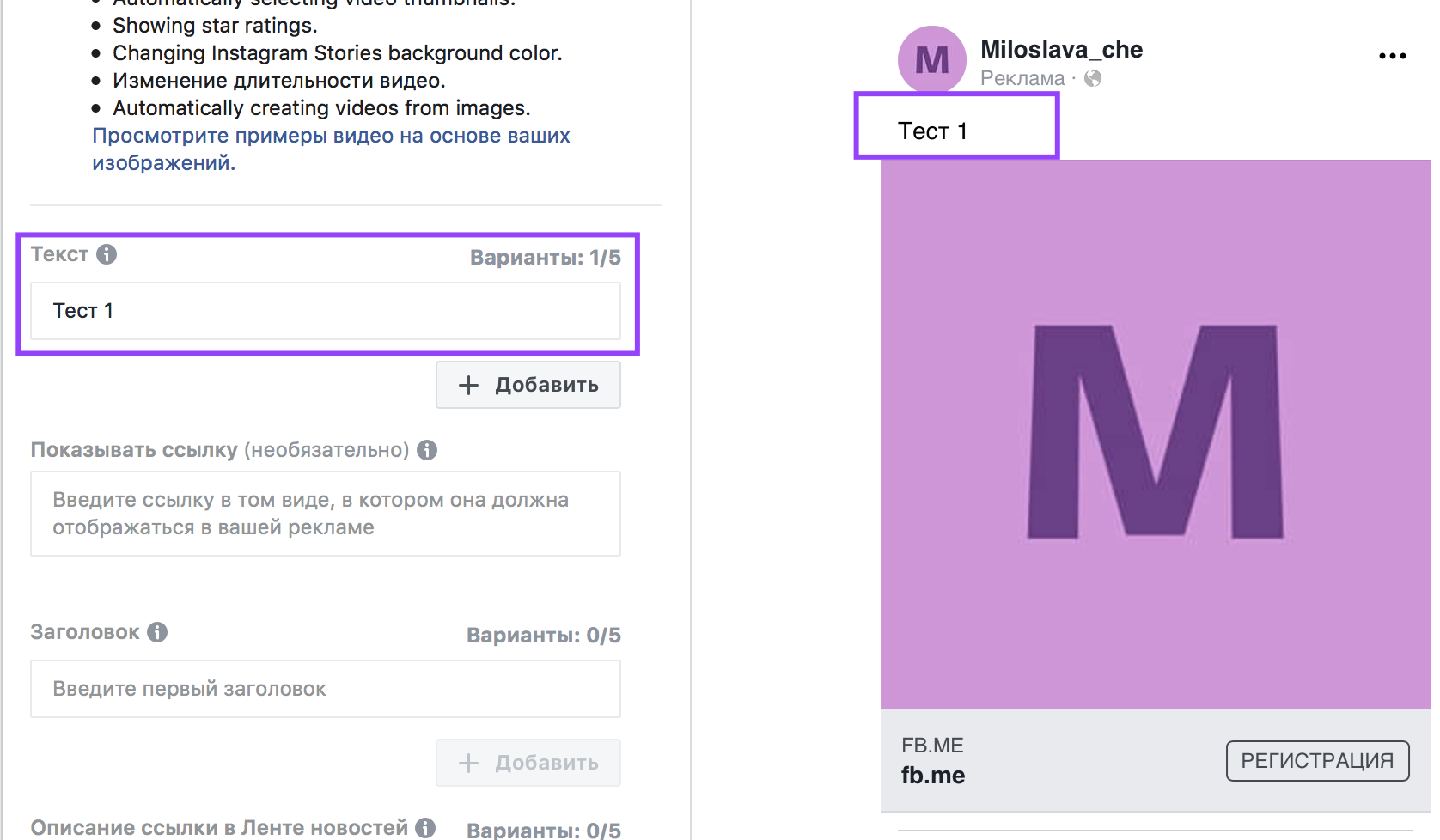Click the Miloslava_che page name

pos(1061,50)
